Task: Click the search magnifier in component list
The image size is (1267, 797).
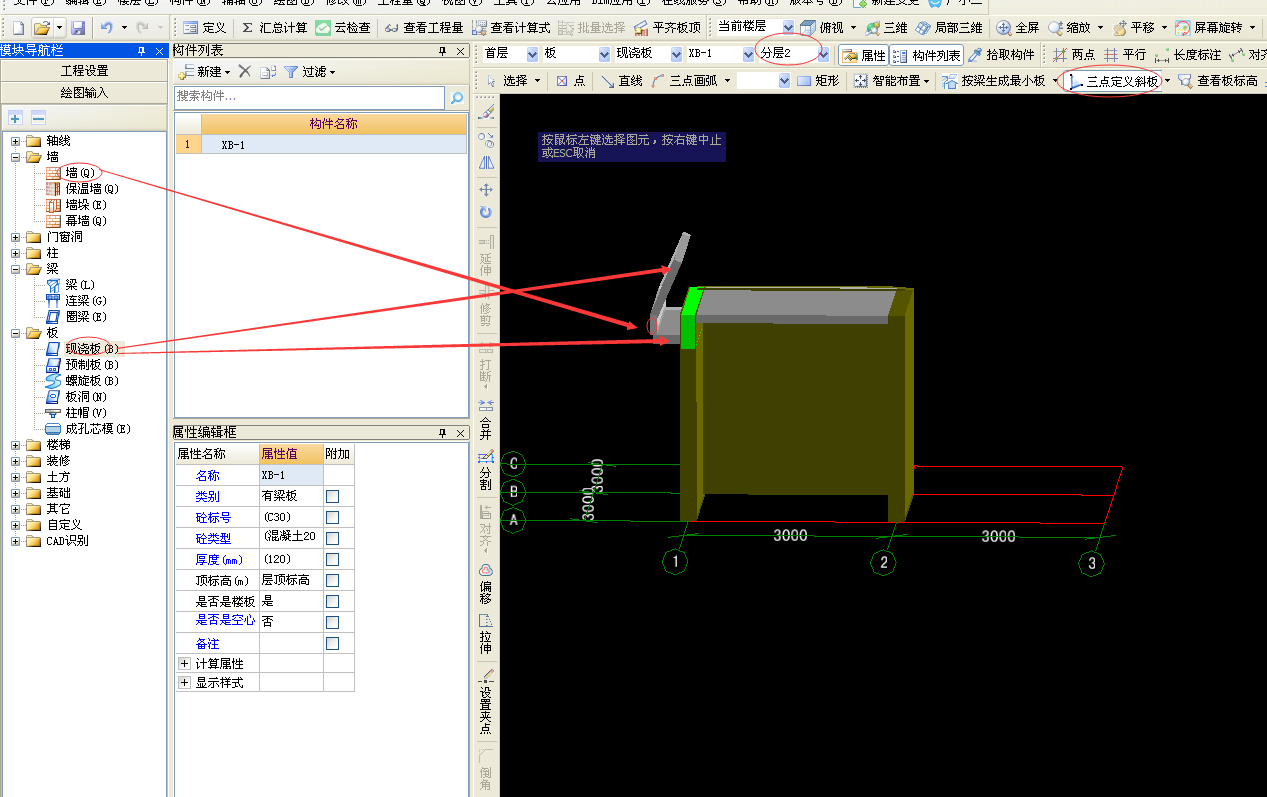Action: 457,97
